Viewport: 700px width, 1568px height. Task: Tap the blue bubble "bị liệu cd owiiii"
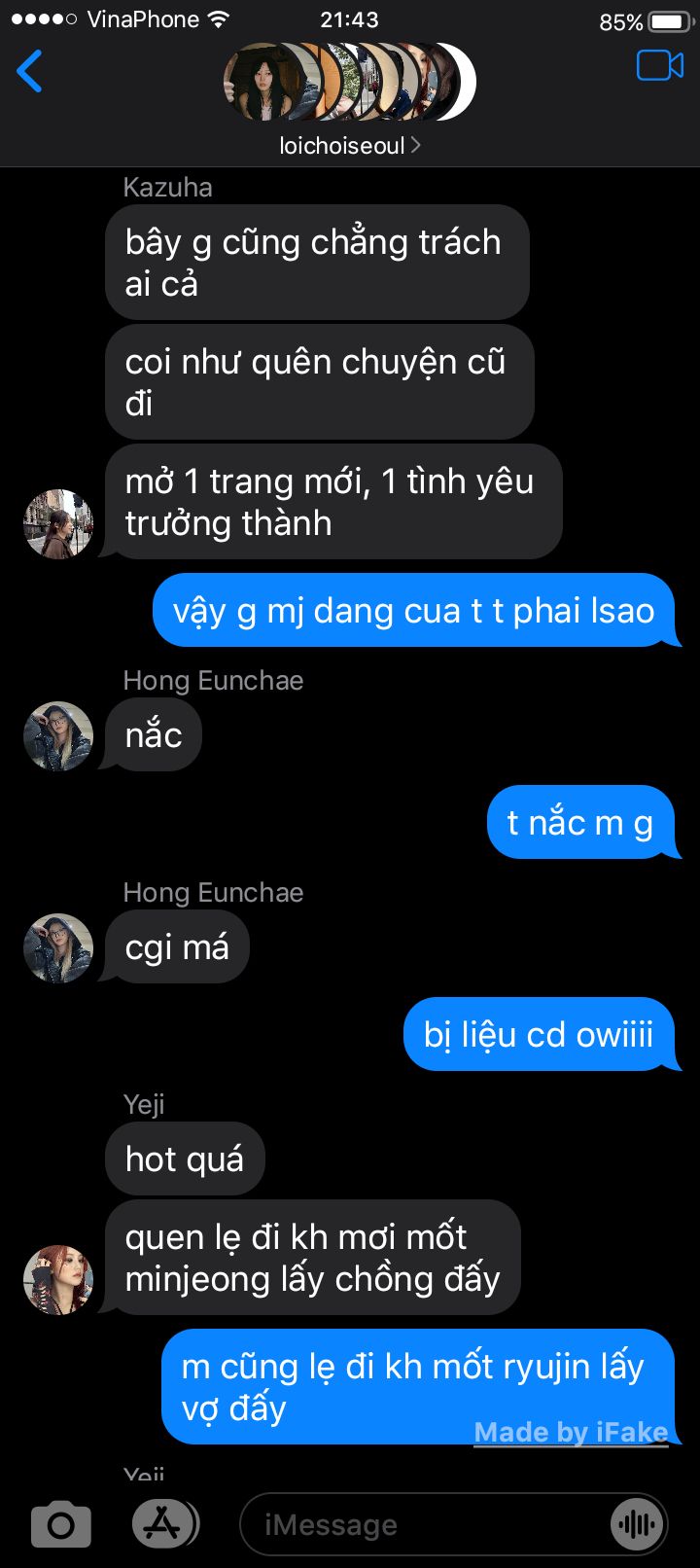point(539,1034)
